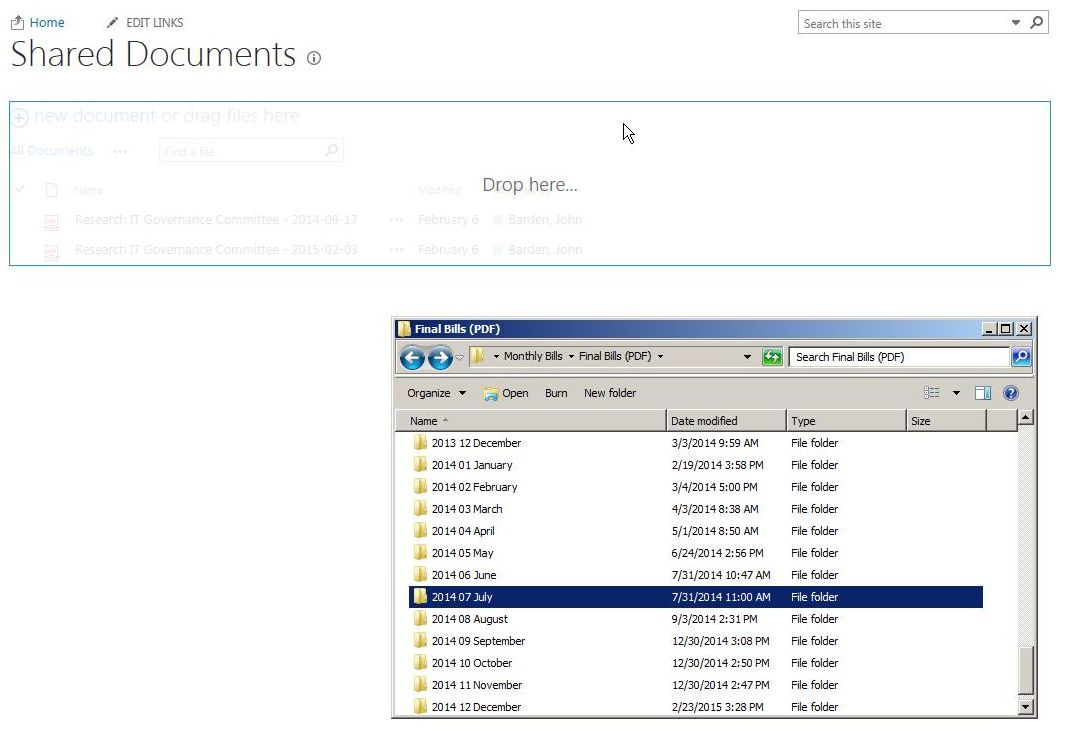Open the Help question mark icon

click(1011, 392)
